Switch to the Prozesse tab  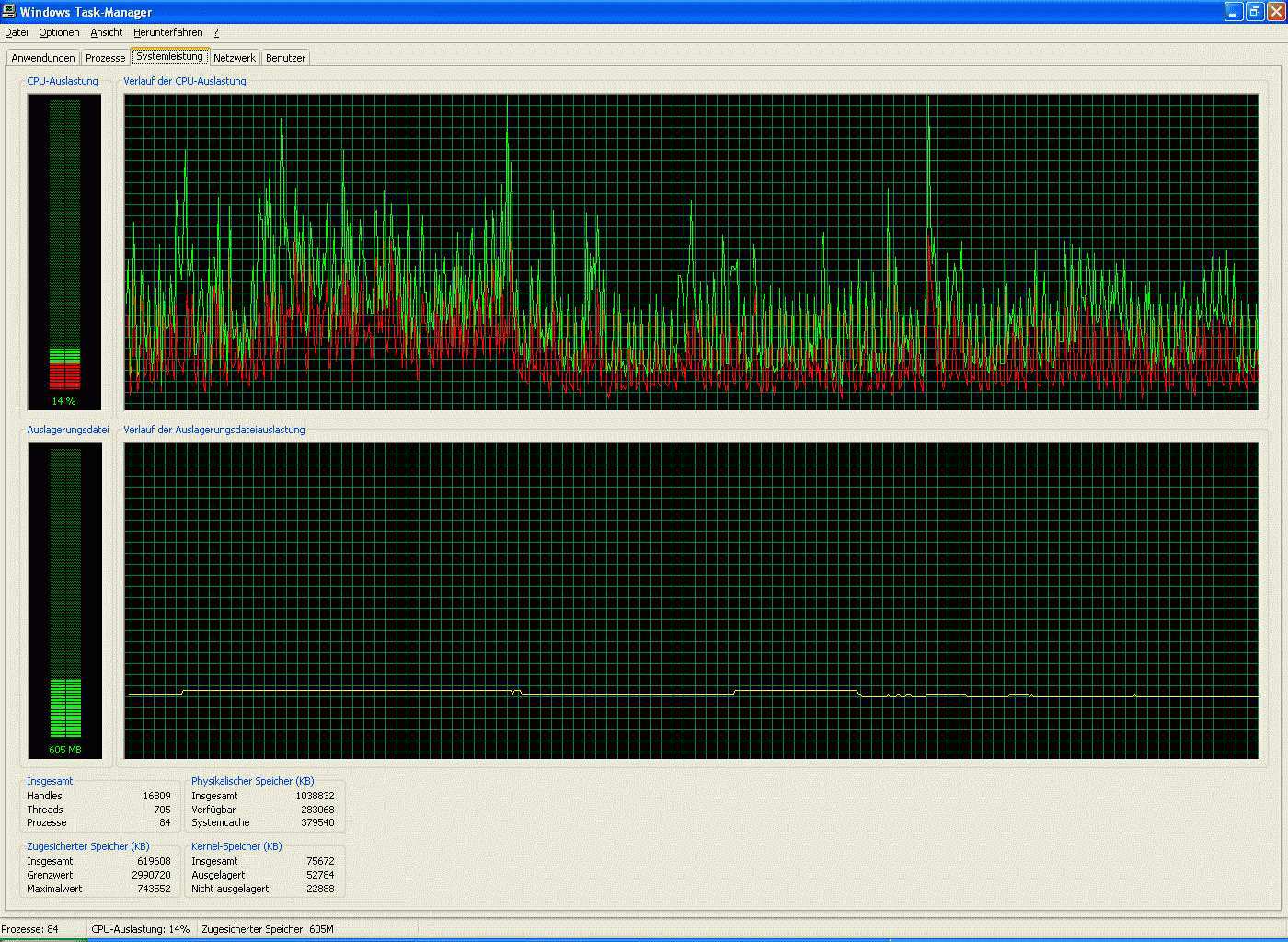[x=105, y=58]
